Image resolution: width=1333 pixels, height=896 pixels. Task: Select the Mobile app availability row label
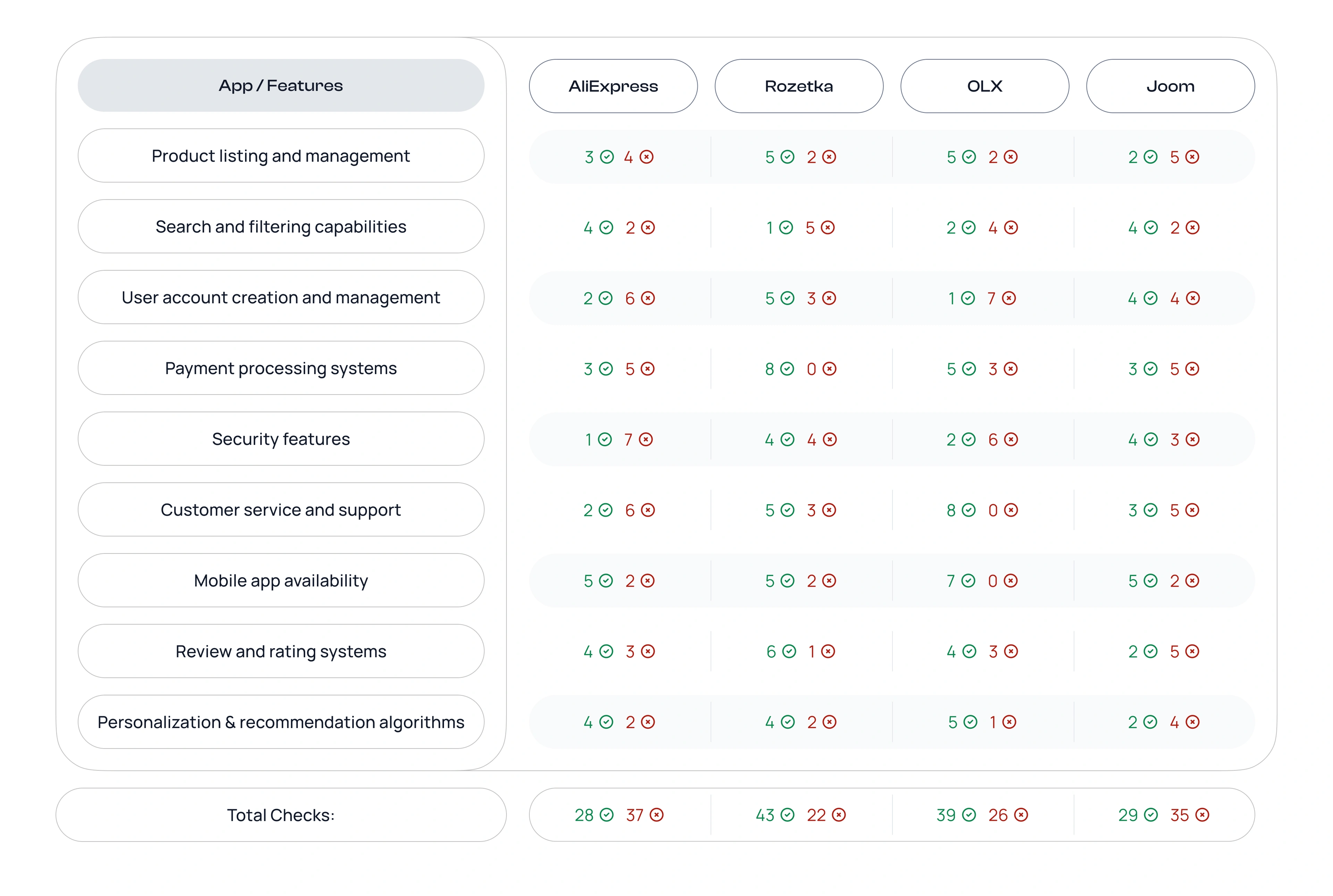click(x=281, y=580)
